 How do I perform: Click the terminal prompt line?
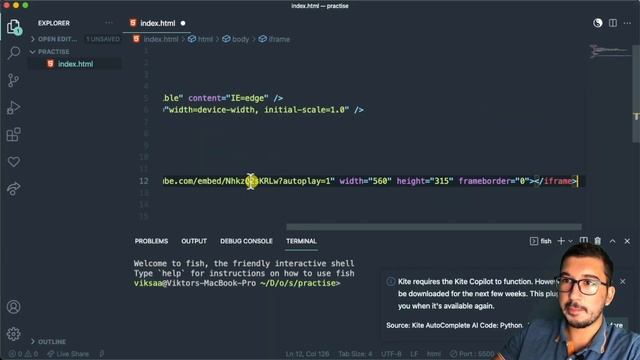[237, 283]
